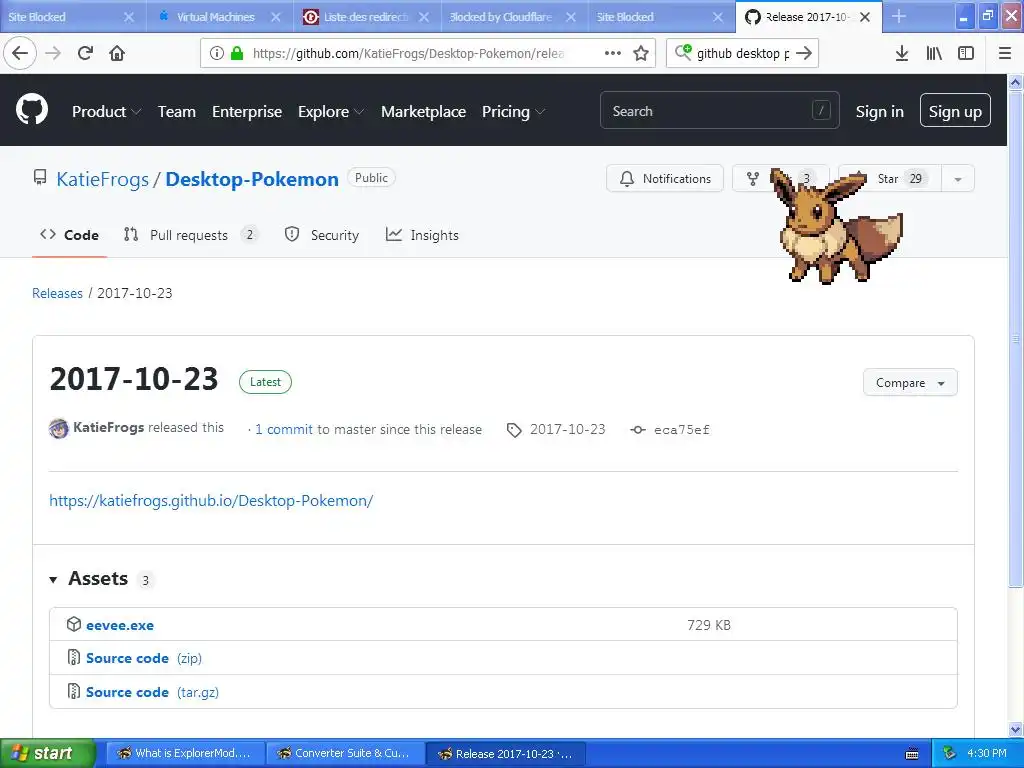This screenshot has width=1024, height=768.
Task: Open Enterprise in the GitHub header
Action: tap(247, 112)
